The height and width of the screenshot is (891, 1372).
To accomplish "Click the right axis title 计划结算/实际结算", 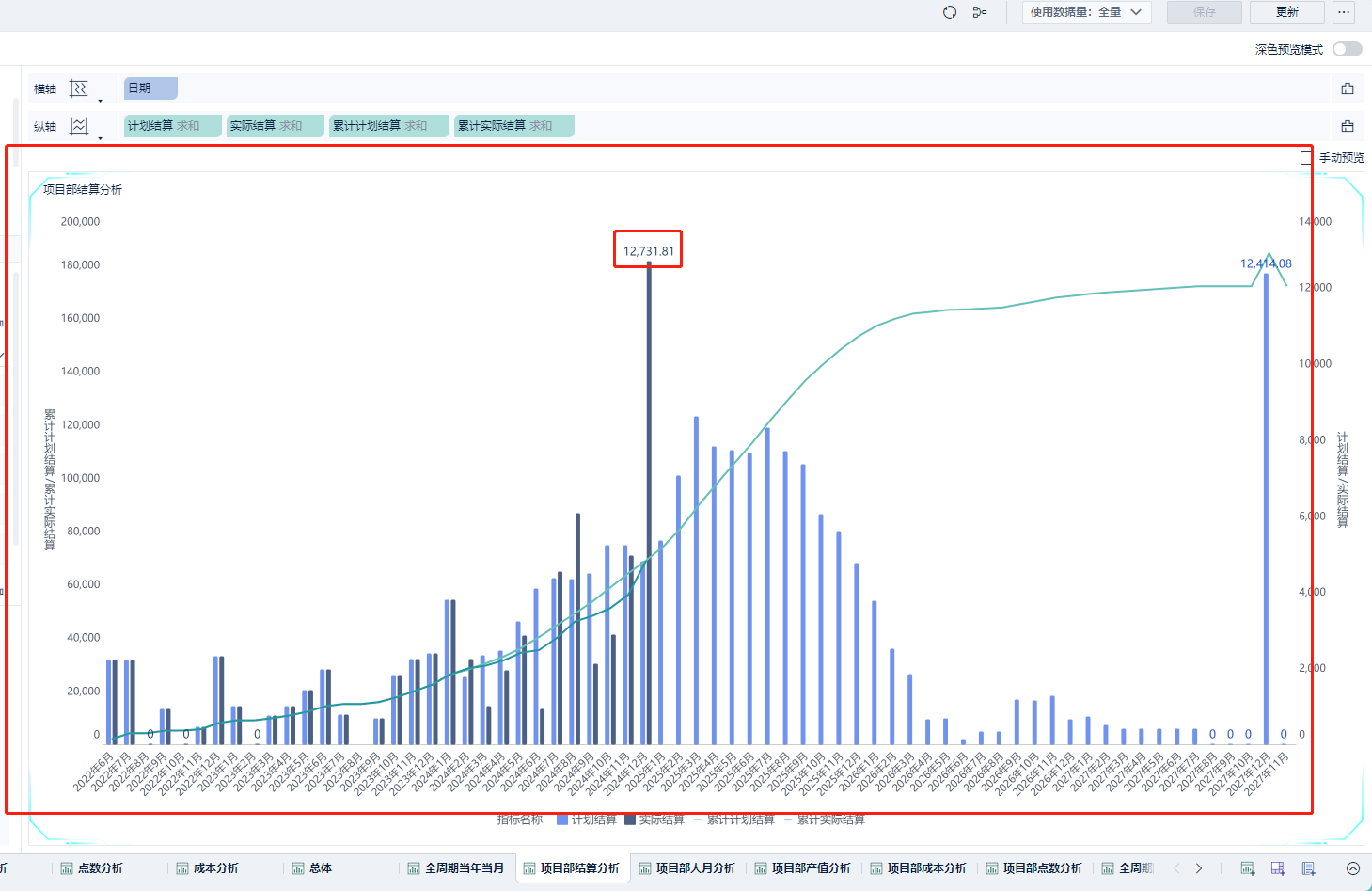I will (x=1343, y=480).
